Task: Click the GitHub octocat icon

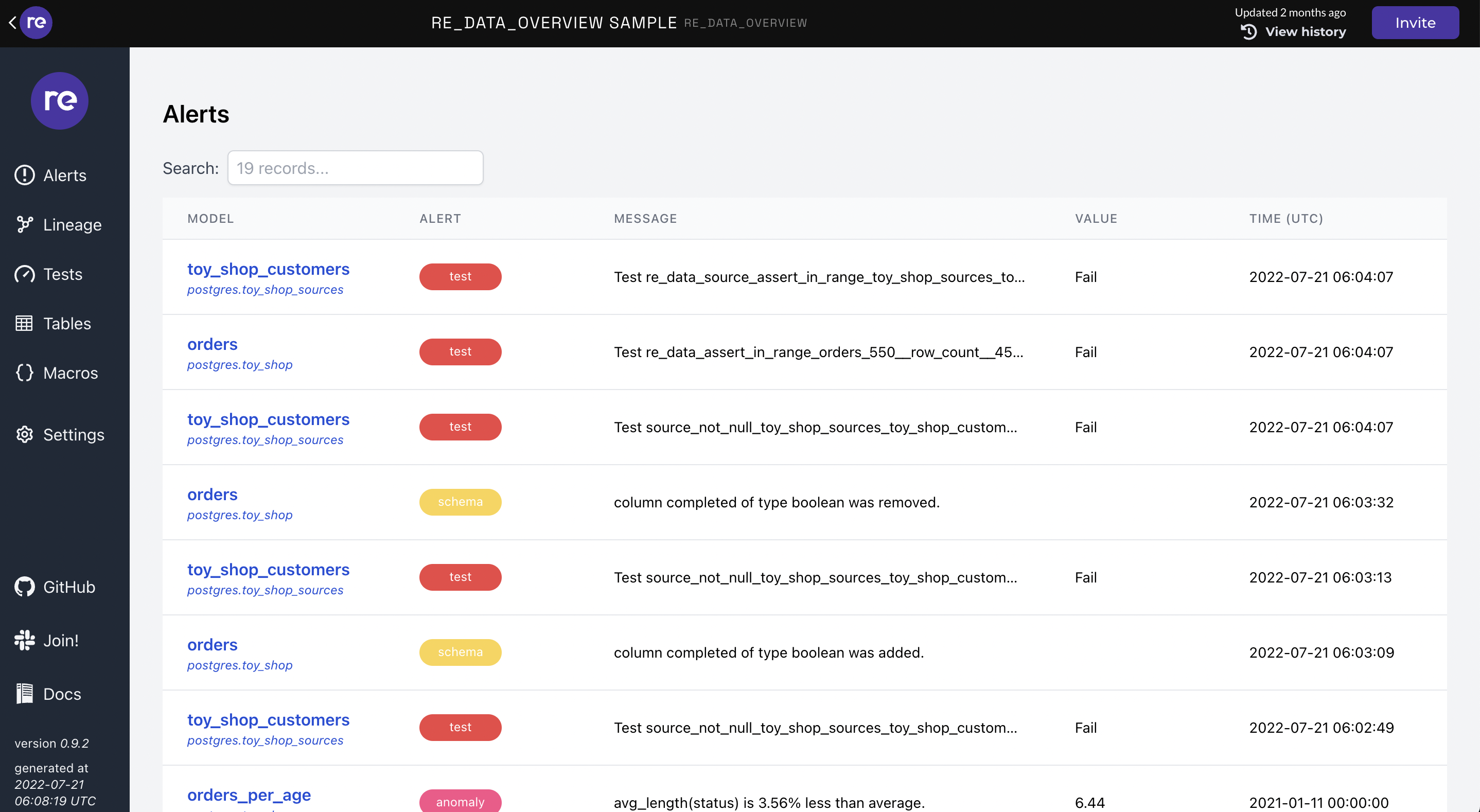Action: point(24,587)
